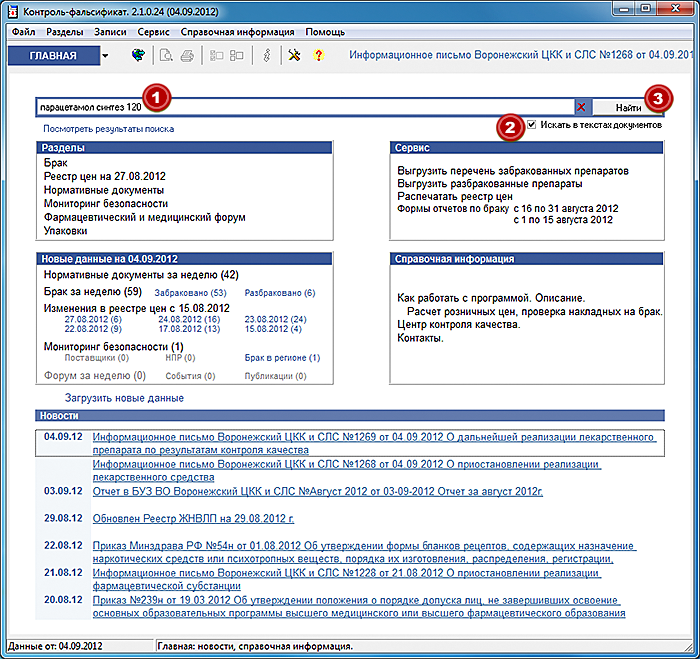Open 'Приказ №239н от 19.03.2012' news item
The image size is (700, 659).
[359, 606]
